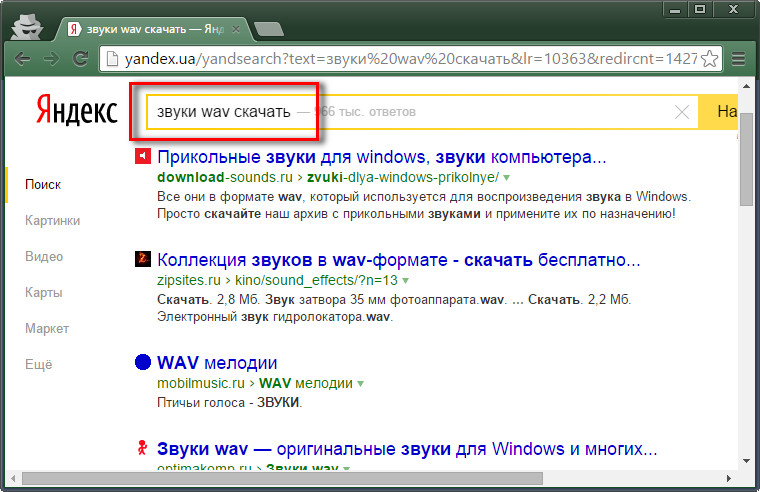Open Маркет from the sidebar
The image size is (760, 492).
(47, 329)
